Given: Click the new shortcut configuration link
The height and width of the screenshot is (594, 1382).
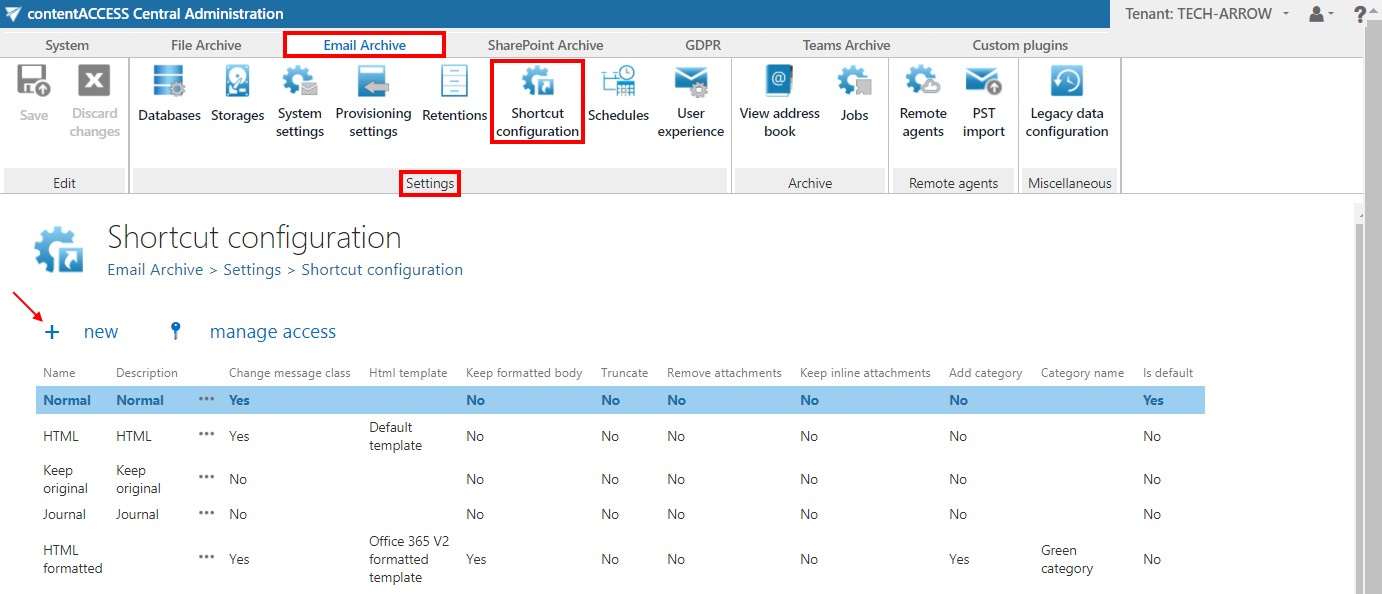Looking at the screenshot, I should [x=100, y=332].
